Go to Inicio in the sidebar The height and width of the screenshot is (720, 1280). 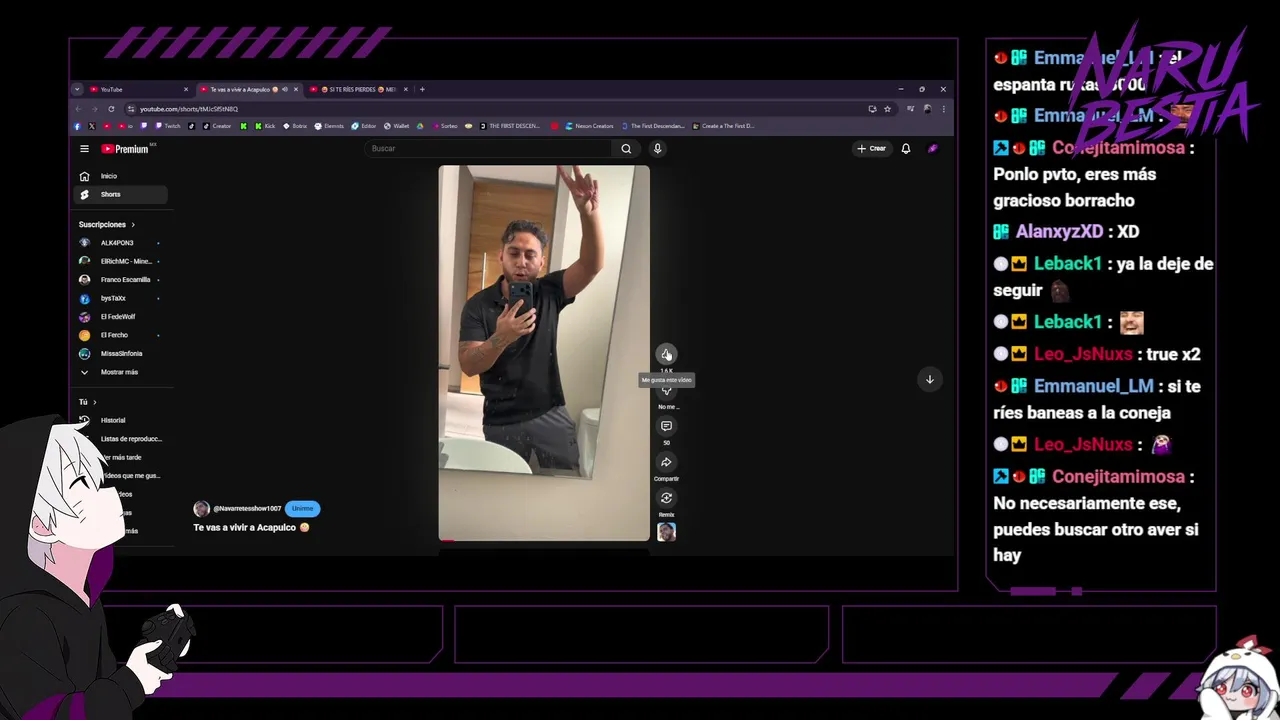coord(120,176)
